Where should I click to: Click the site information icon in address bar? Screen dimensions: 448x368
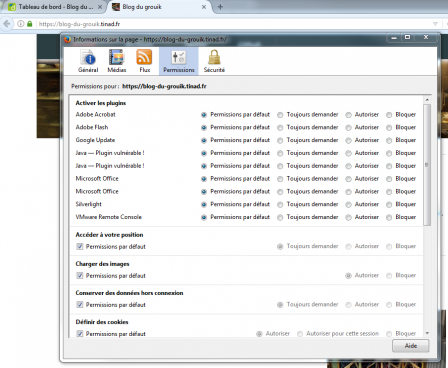[x=21, y=24]
